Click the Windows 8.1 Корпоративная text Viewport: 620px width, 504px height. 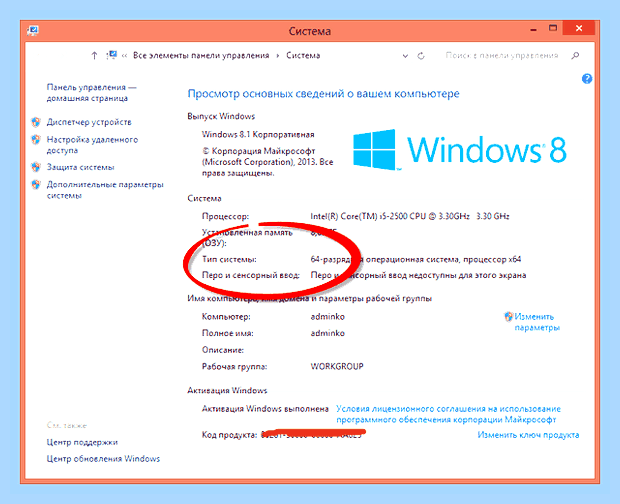[258, 135]
